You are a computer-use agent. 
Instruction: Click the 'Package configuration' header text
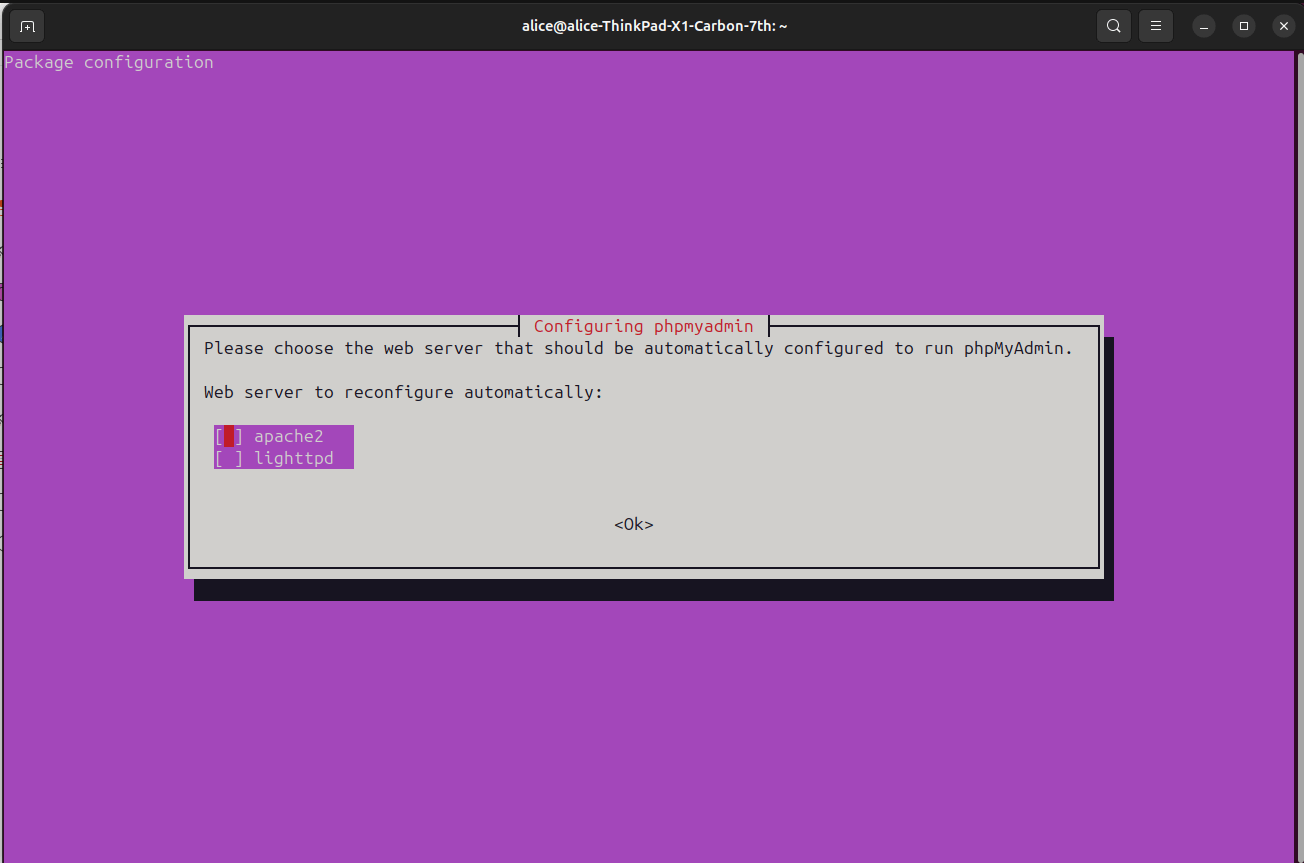109,62
